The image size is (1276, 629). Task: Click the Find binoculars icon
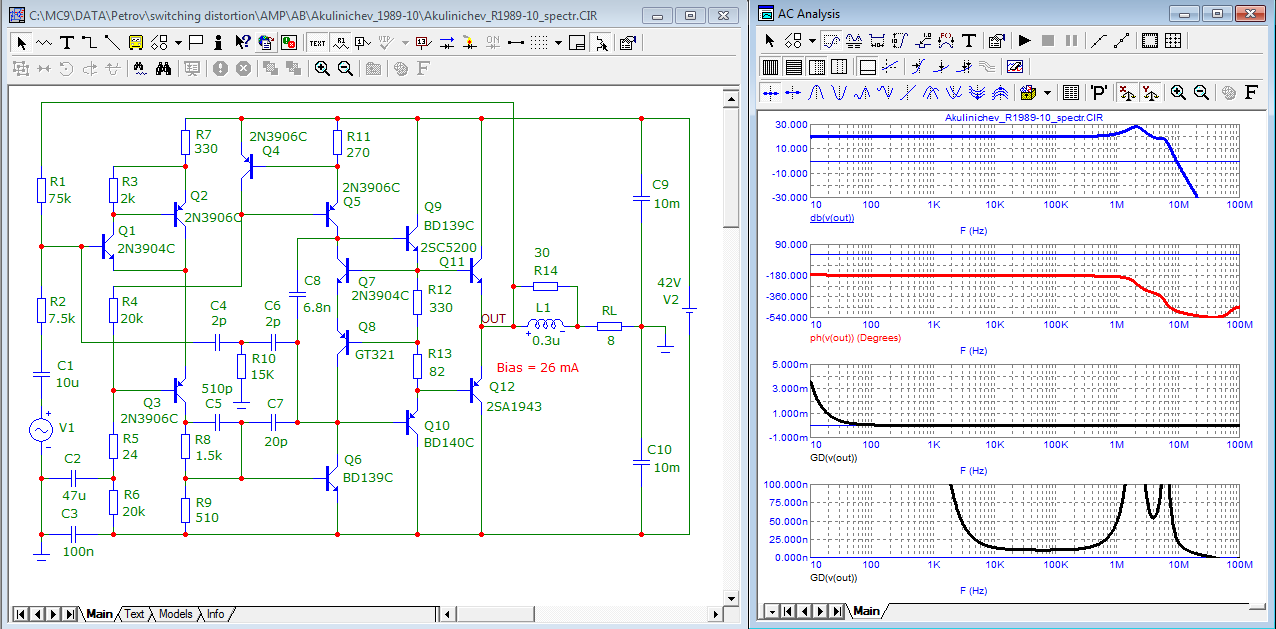pyautogui.click(x=164, y=68)
